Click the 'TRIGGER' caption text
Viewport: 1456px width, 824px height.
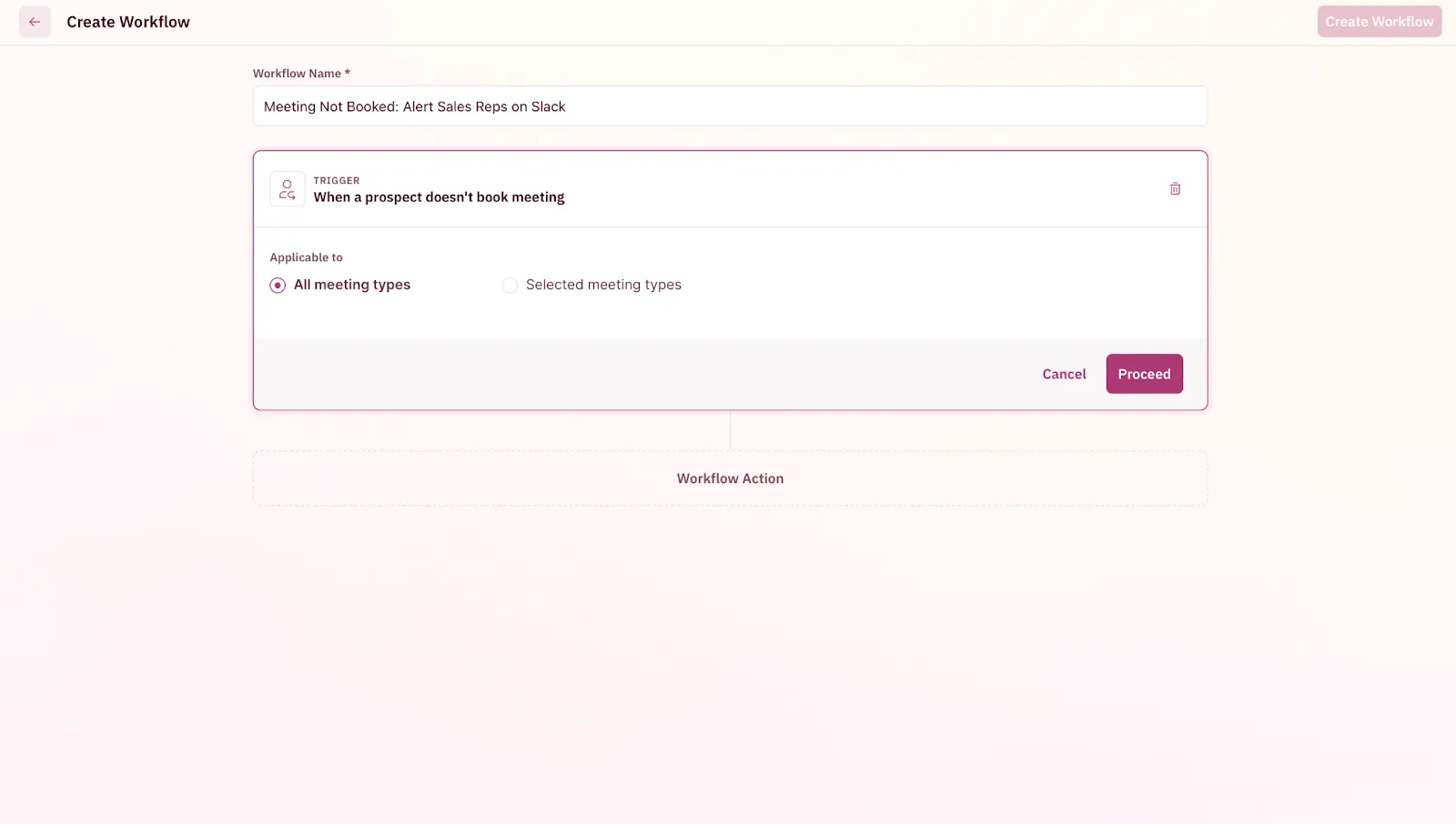pos(337,181)
